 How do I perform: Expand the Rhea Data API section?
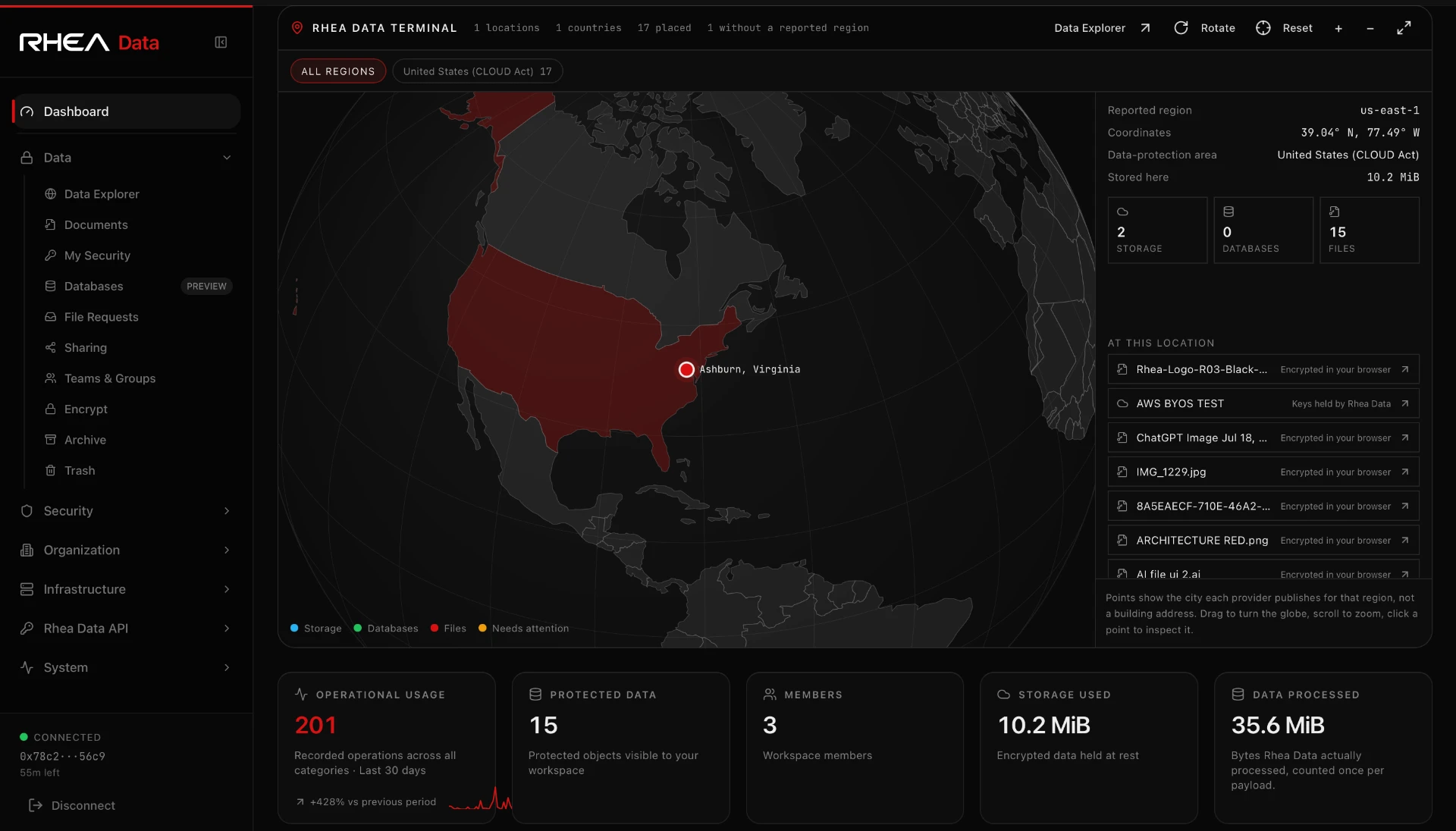click(126, 629)
